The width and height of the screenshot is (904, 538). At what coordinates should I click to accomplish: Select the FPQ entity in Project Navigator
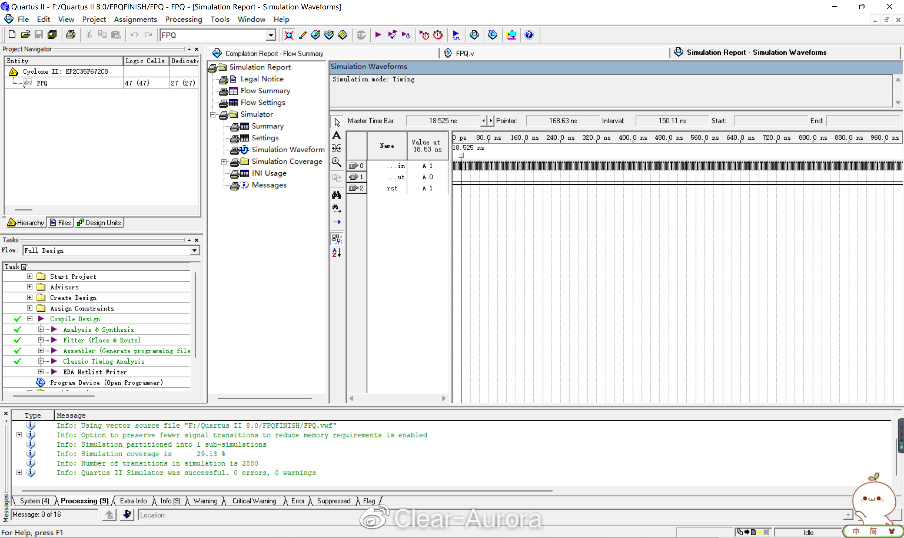42,83
